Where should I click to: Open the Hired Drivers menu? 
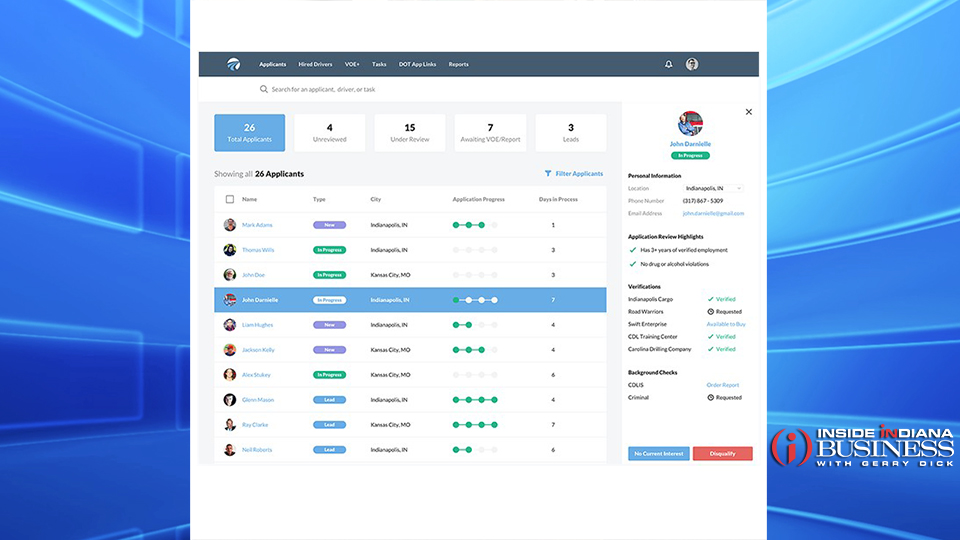click(x=315, y=64)
